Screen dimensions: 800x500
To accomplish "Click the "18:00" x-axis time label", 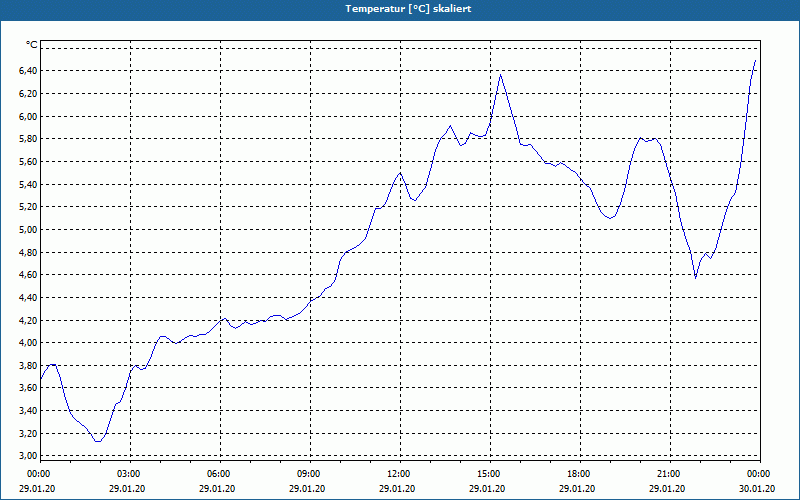I will [580, 474].
